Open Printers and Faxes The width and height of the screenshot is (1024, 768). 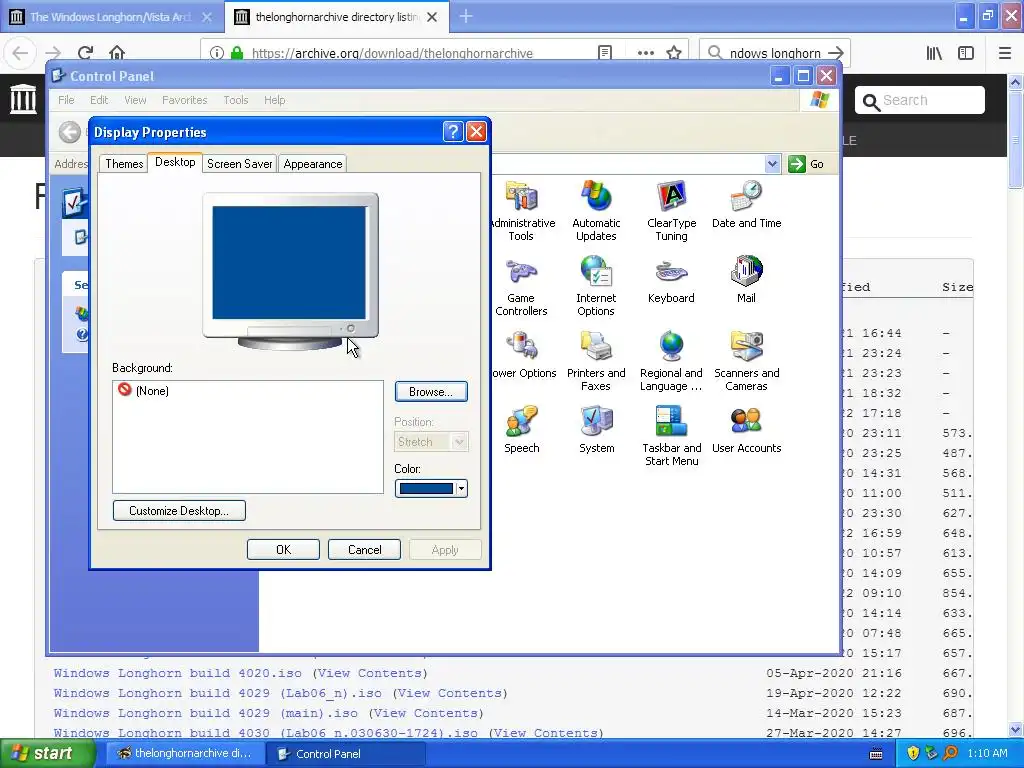coord(596,361)
